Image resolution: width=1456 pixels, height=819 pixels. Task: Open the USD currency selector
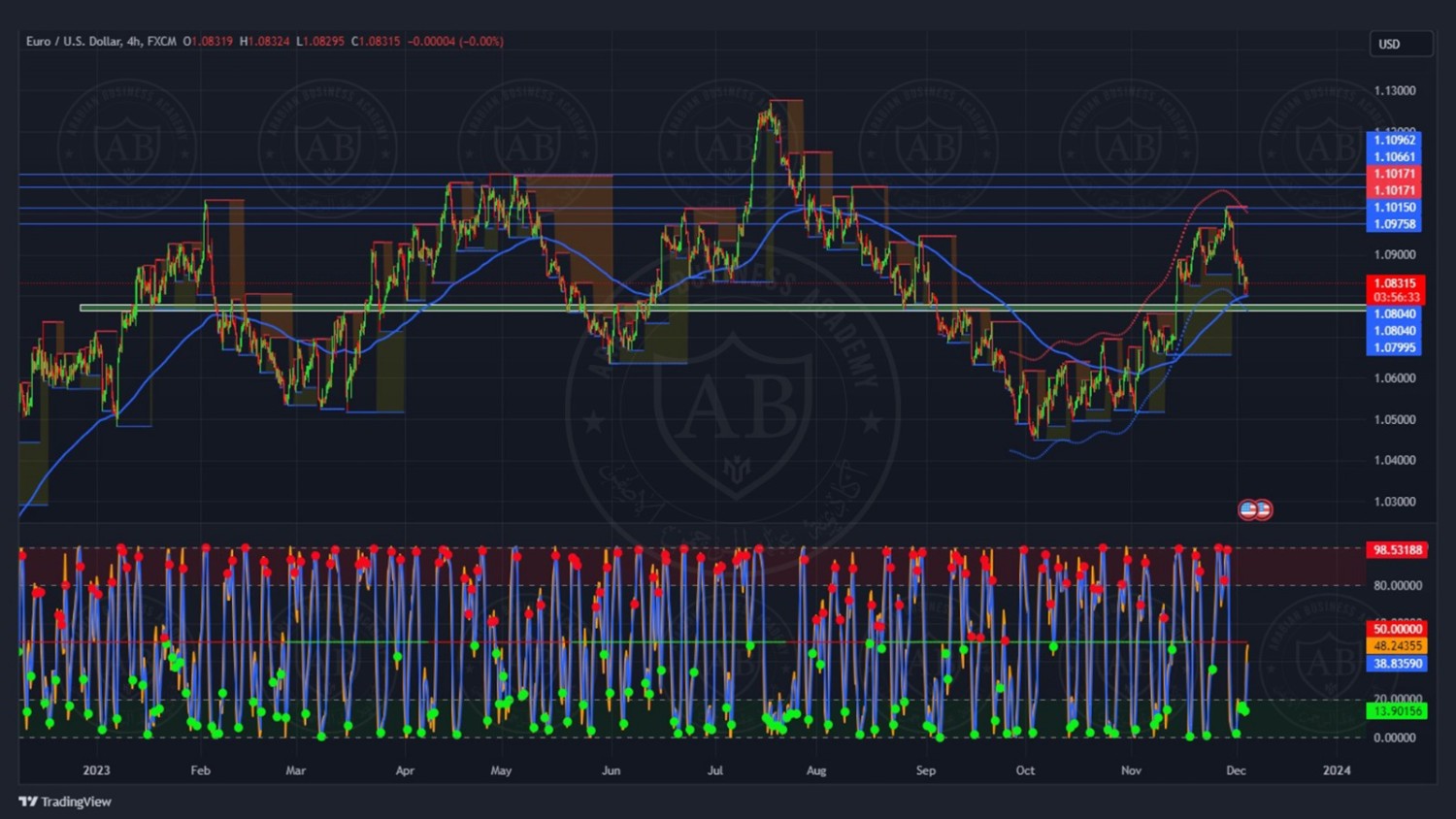1400,45
